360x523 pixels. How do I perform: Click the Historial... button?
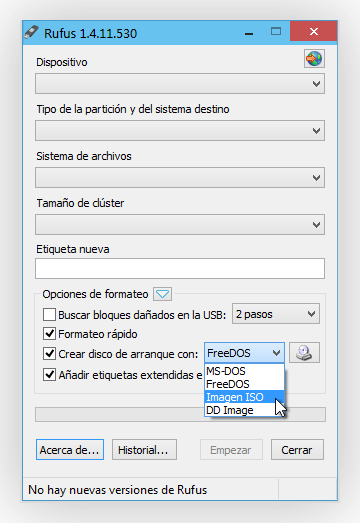click(x=144, y=450)
